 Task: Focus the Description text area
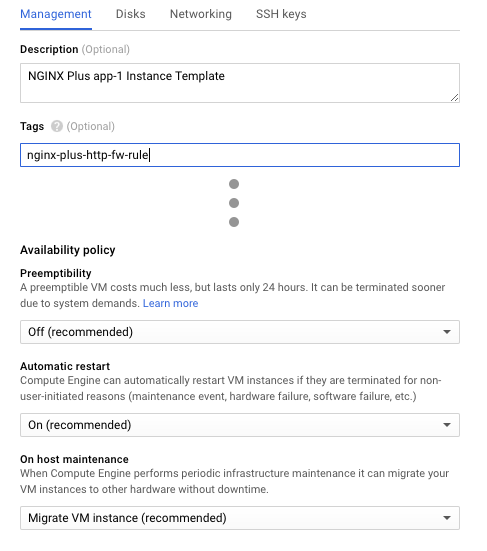coord(240,83)
